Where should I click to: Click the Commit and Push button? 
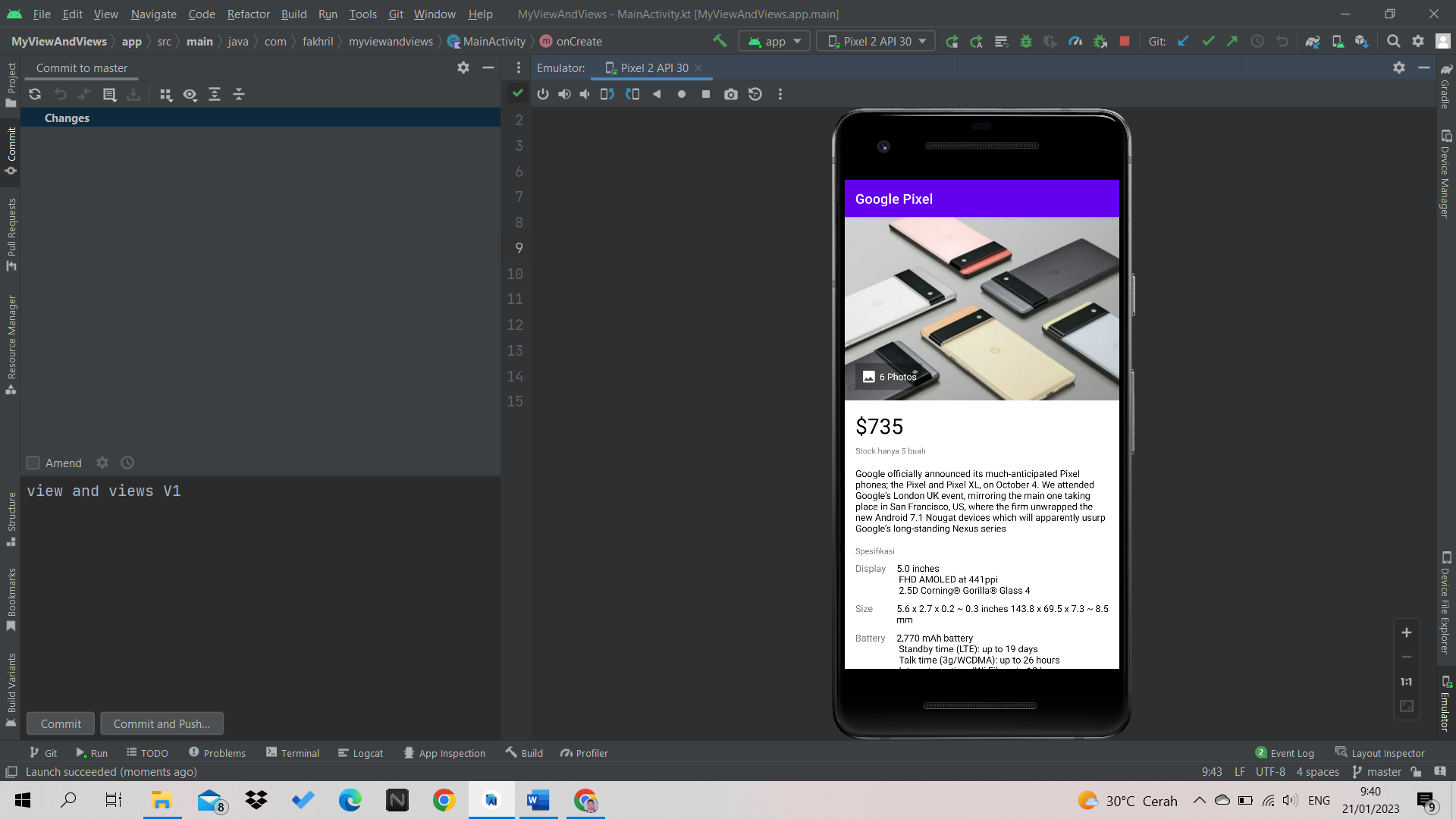pyautogui.click(x=162, y=723)
